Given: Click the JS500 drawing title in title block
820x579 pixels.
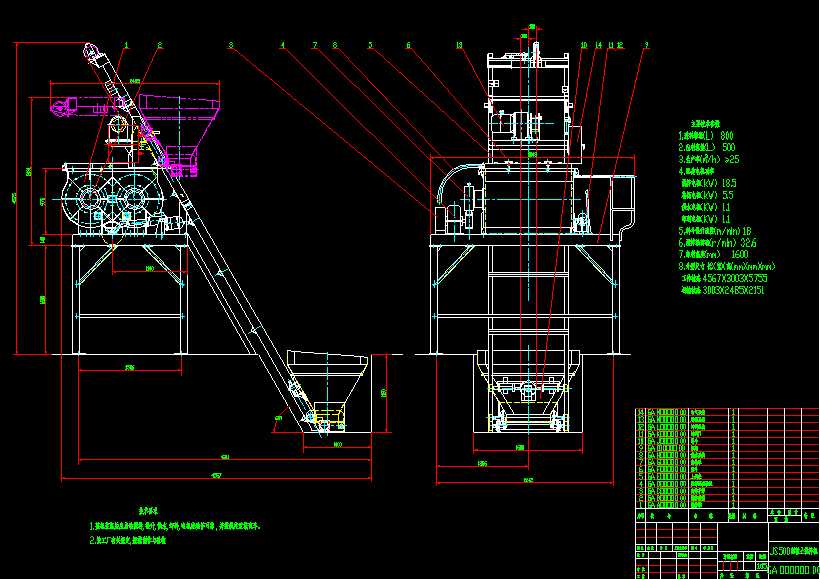Looking at the screenshot, I should [794, 551].
